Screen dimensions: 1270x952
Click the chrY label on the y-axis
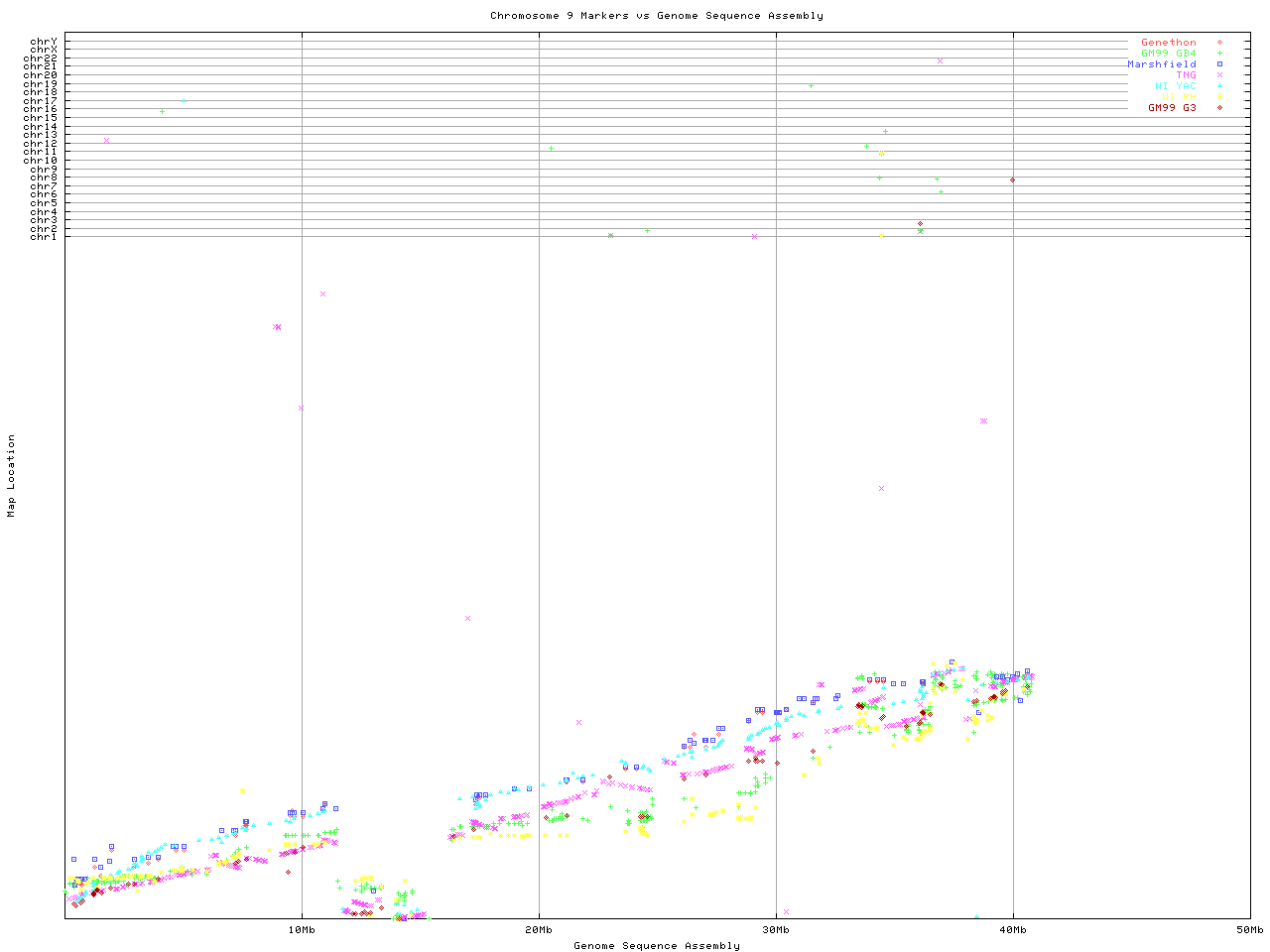pyautogui.click(x=44, y=42)
